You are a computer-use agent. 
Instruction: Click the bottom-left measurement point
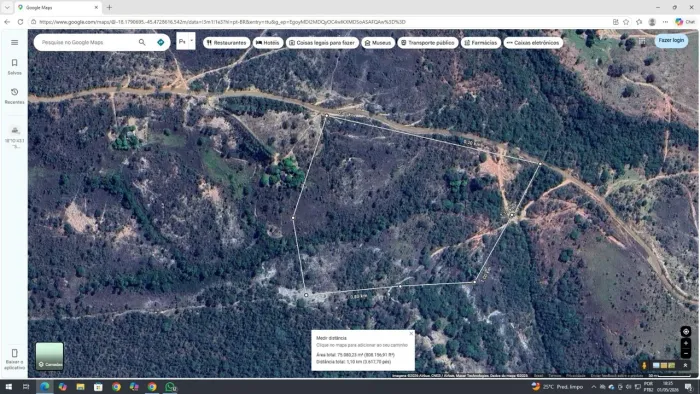306,295
